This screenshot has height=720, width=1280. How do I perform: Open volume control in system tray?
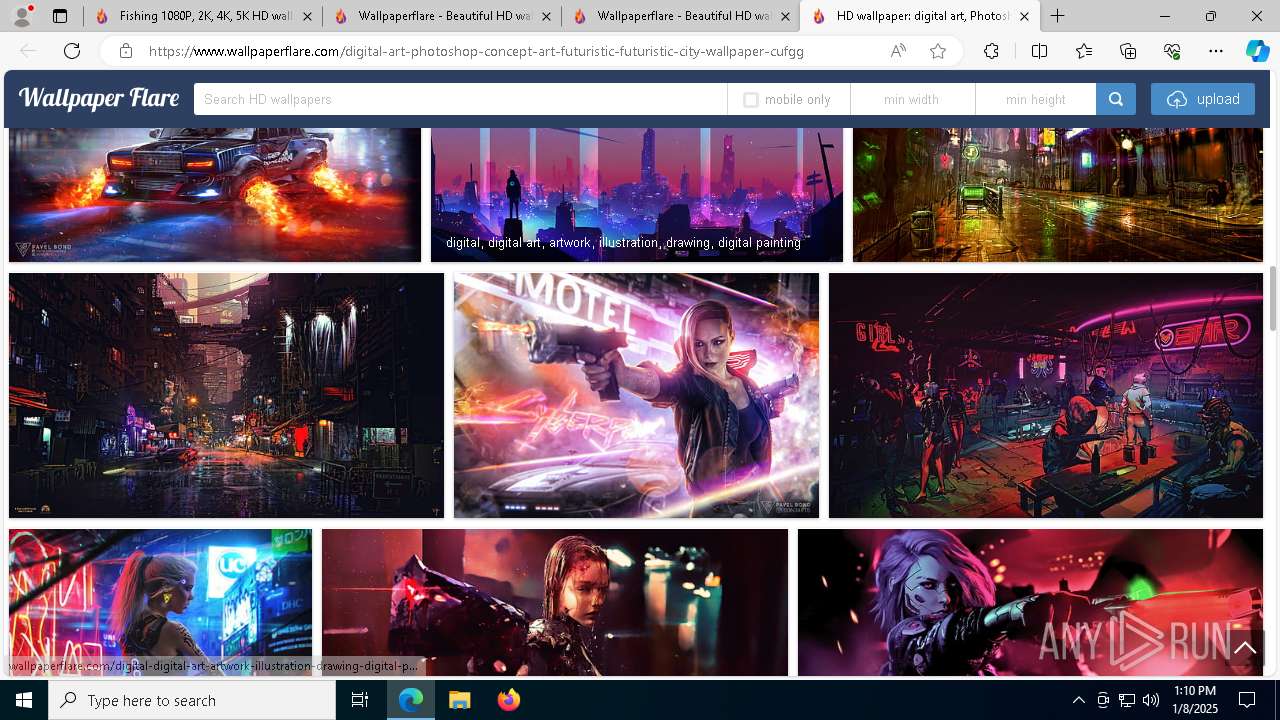pos(1151,700)
